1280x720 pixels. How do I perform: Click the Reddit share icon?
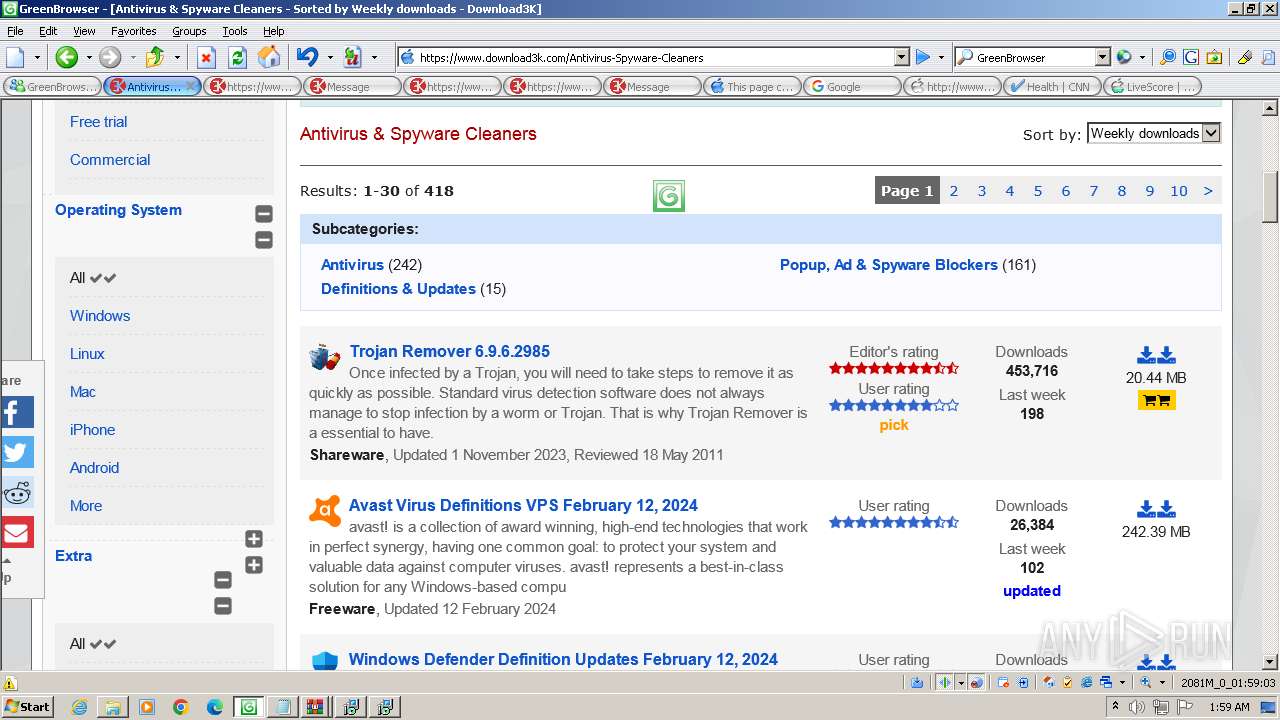click(17, 492)
